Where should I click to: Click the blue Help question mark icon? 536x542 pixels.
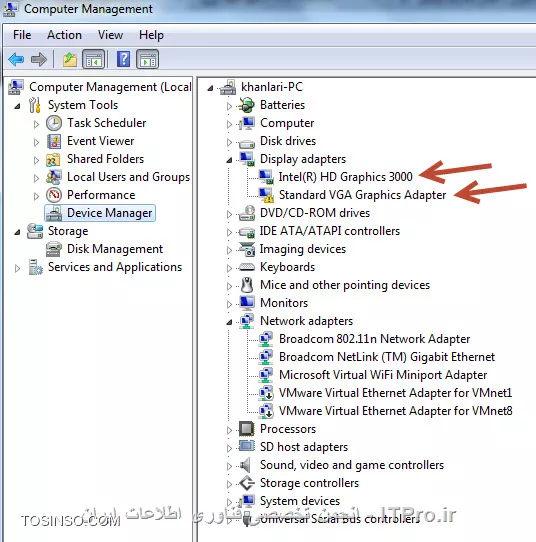click(x=123, y=59)
